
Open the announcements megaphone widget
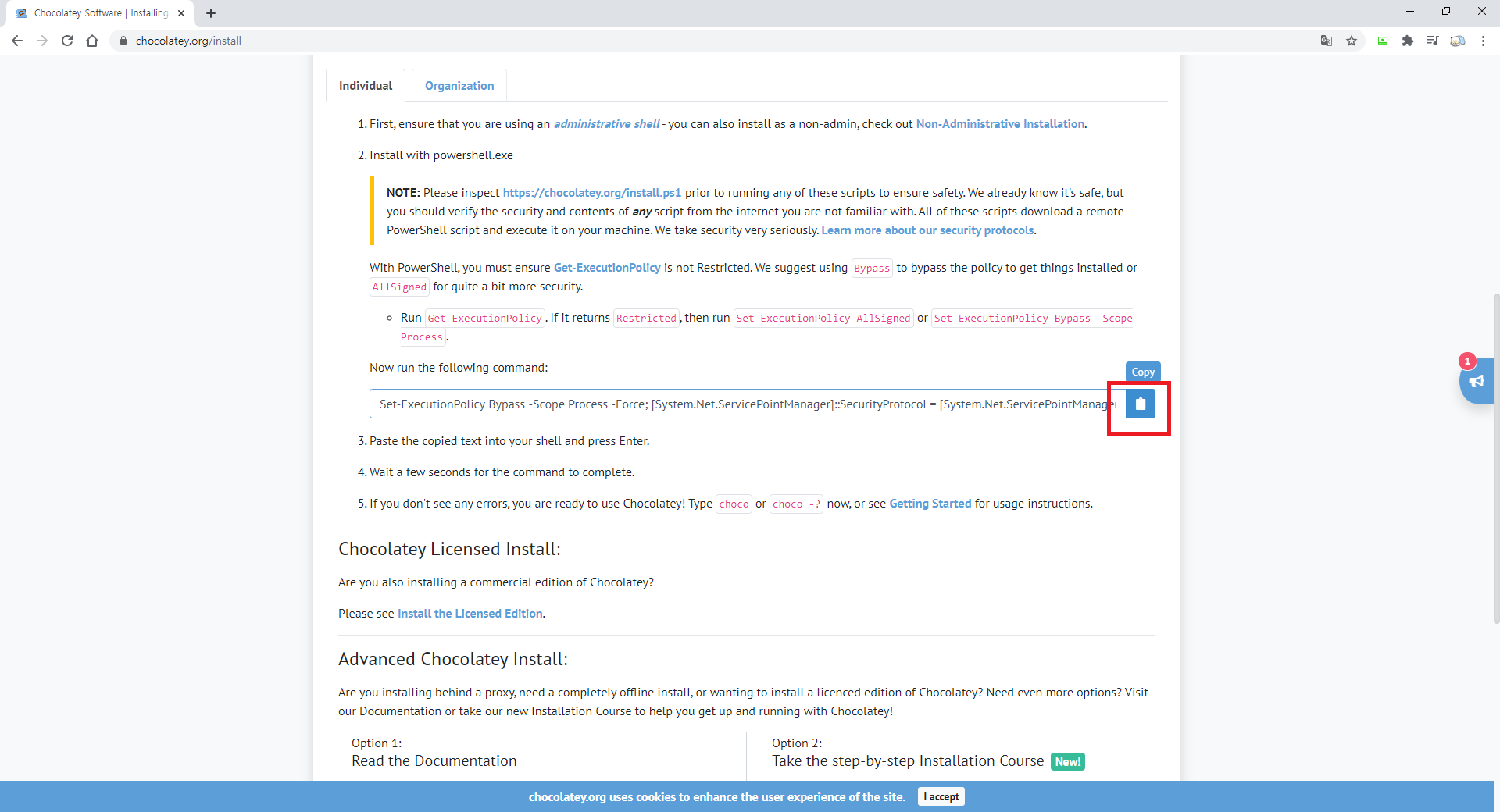click(x=1477, y=382)
